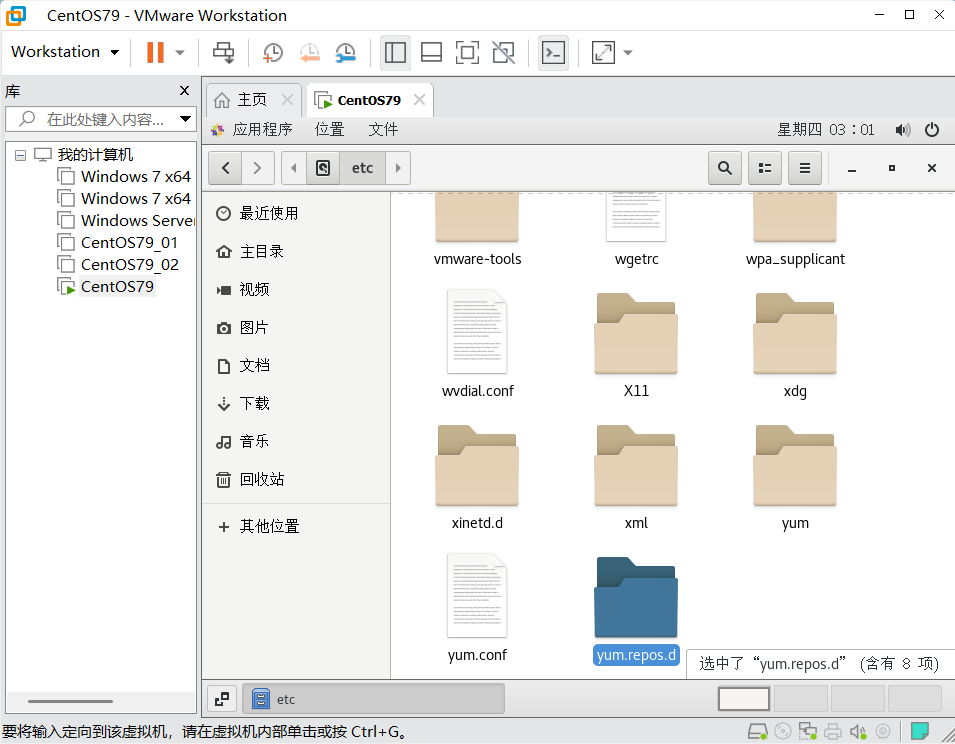This screenshot has width=955, height=744.
Task: Revert the VM to its last snapshot
Action: tap(309, 52)
